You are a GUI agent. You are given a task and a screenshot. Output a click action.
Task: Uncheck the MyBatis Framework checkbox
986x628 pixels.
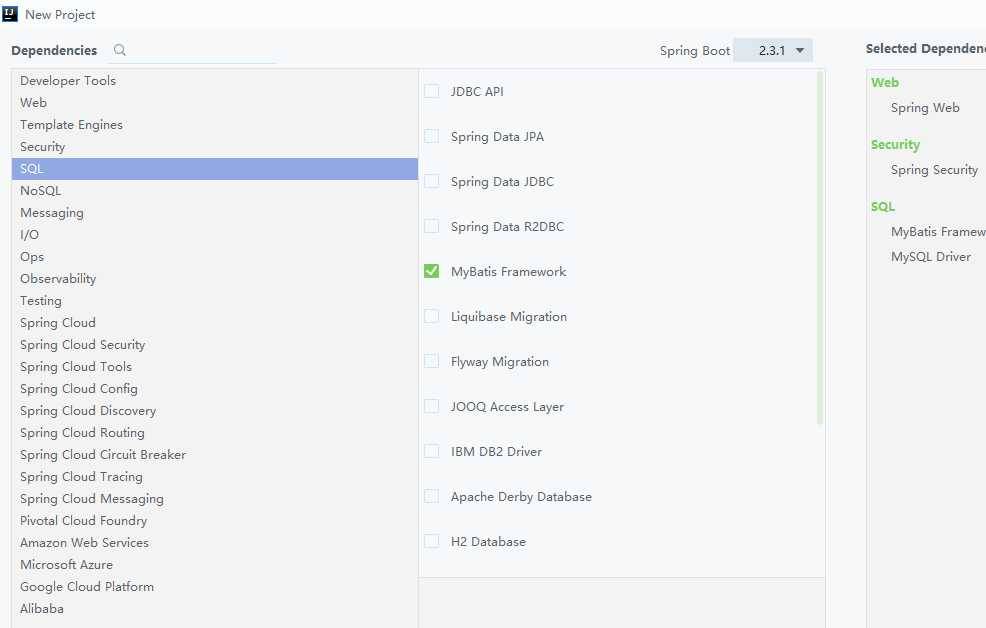[432, 271]
